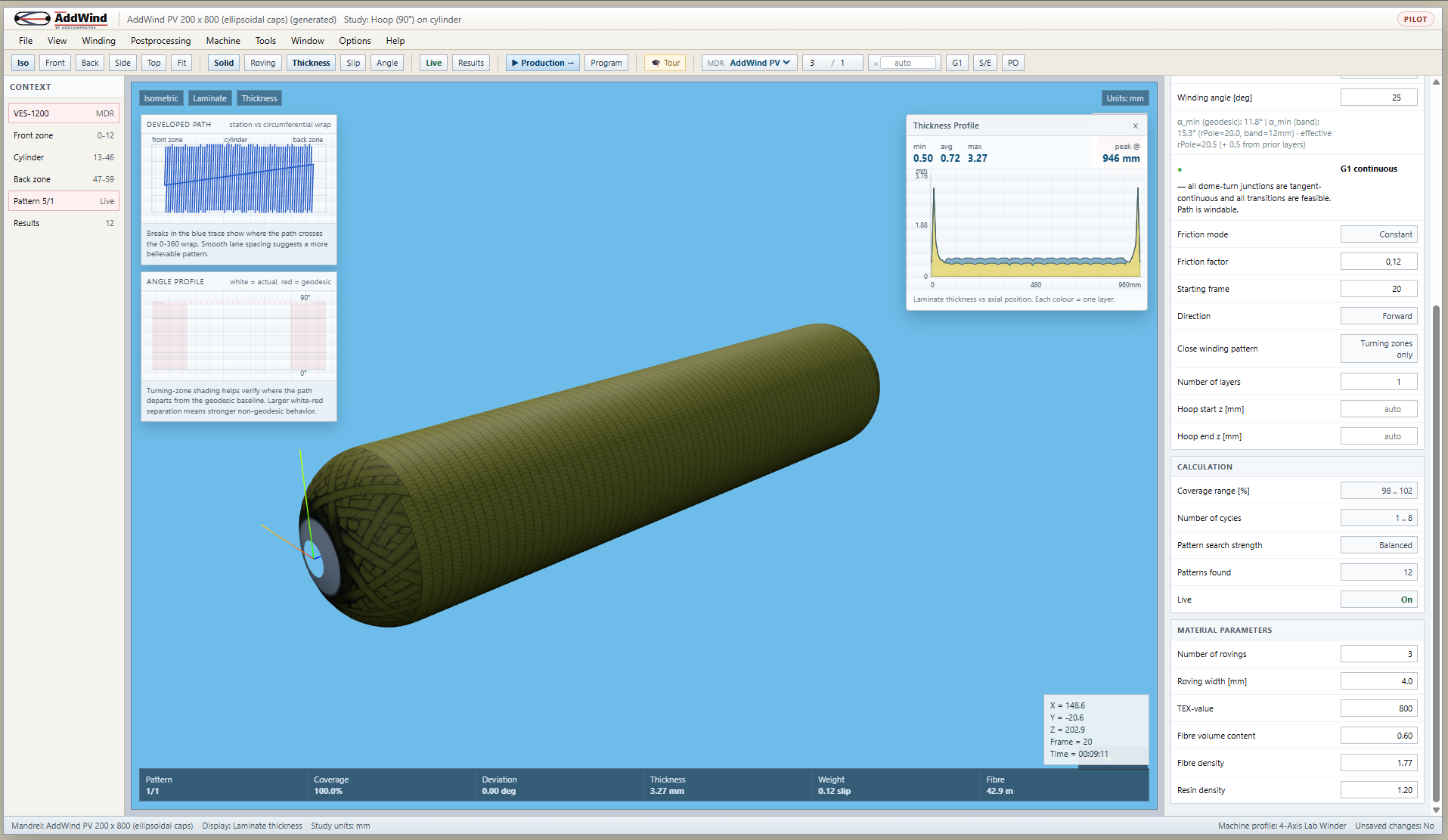Edit the Winding angle field
This screenshot has height=840, width=1448.
(1378, 98)
